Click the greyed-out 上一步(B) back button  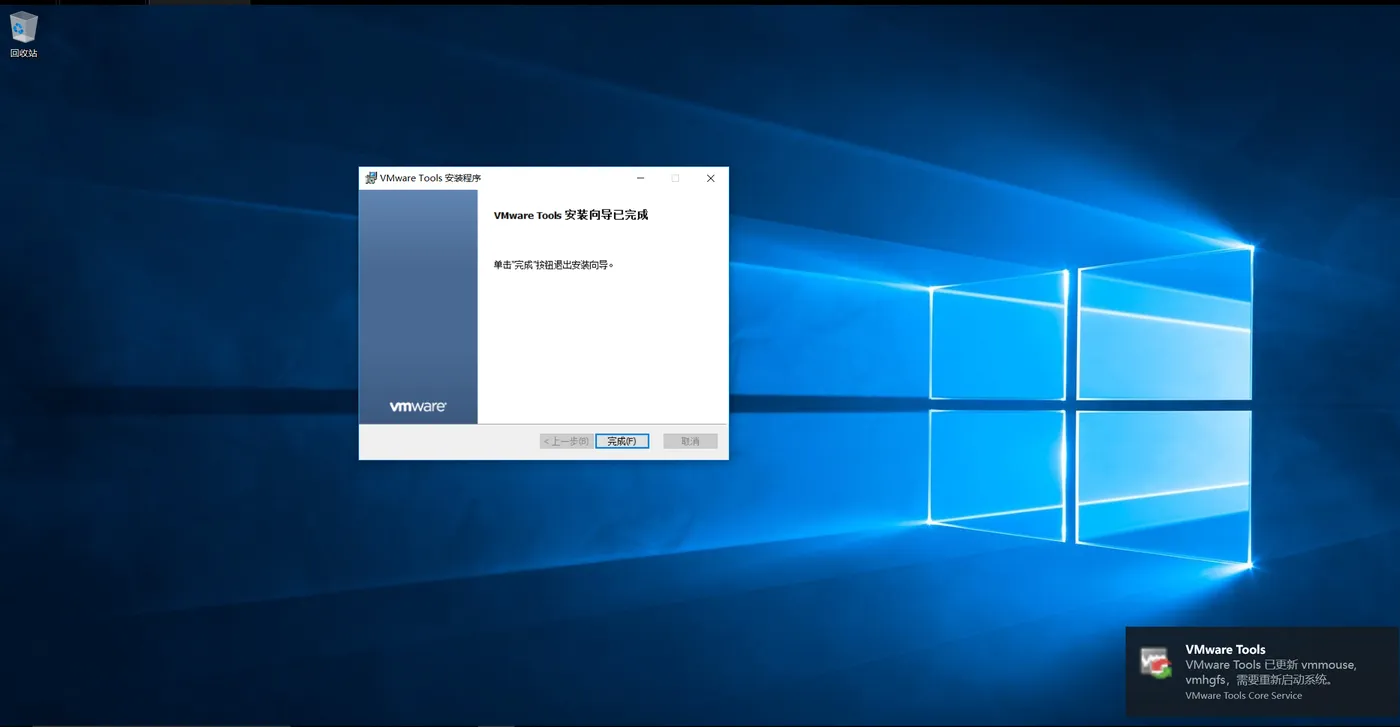pos(566,441)
